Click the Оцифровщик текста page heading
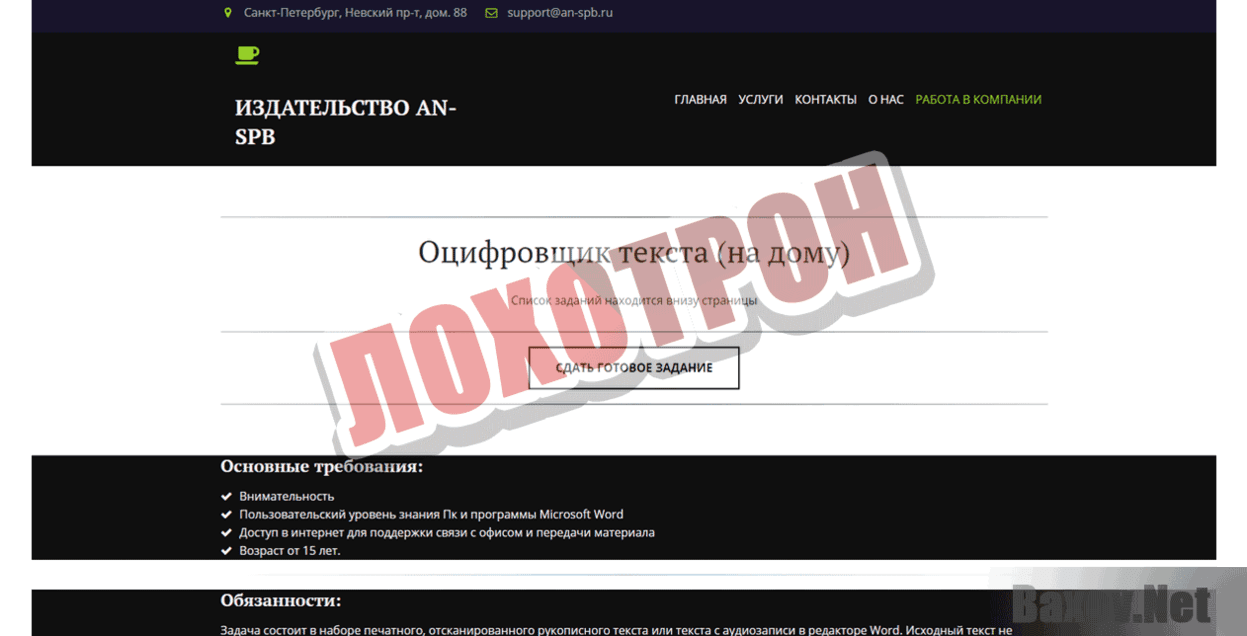Image resolution: width=1247 pixels, height=636 pixels. point(634,253)
